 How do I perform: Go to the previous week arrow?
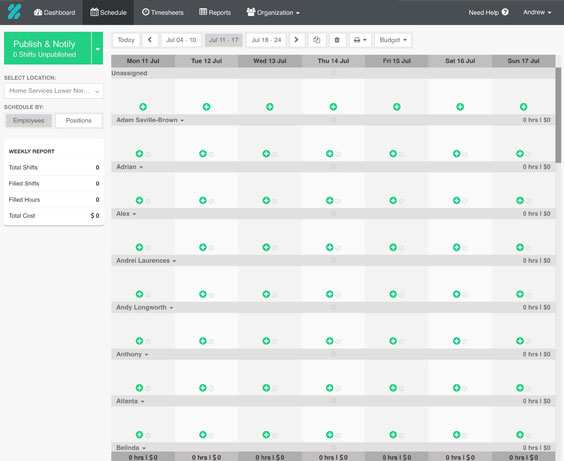tap(150, 40)
